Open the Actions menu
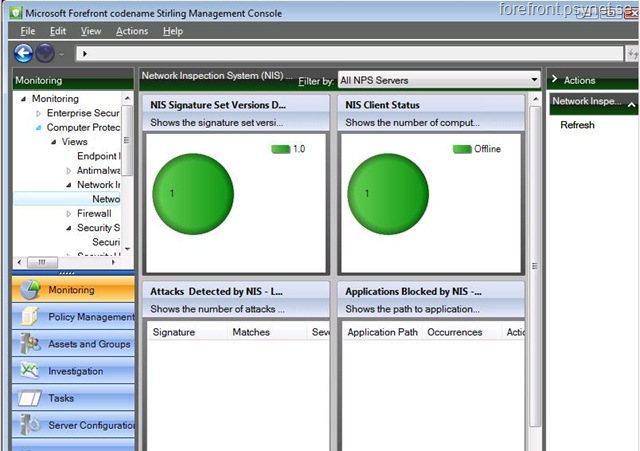Image resolution: width=640 pixels, height=451 pixels. coord(131,31)
